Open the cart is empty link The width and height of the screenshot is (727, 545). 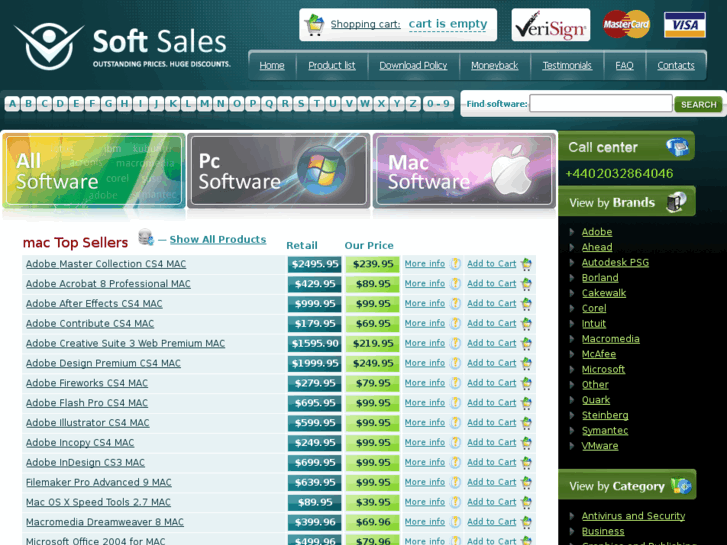click(448, 24)
